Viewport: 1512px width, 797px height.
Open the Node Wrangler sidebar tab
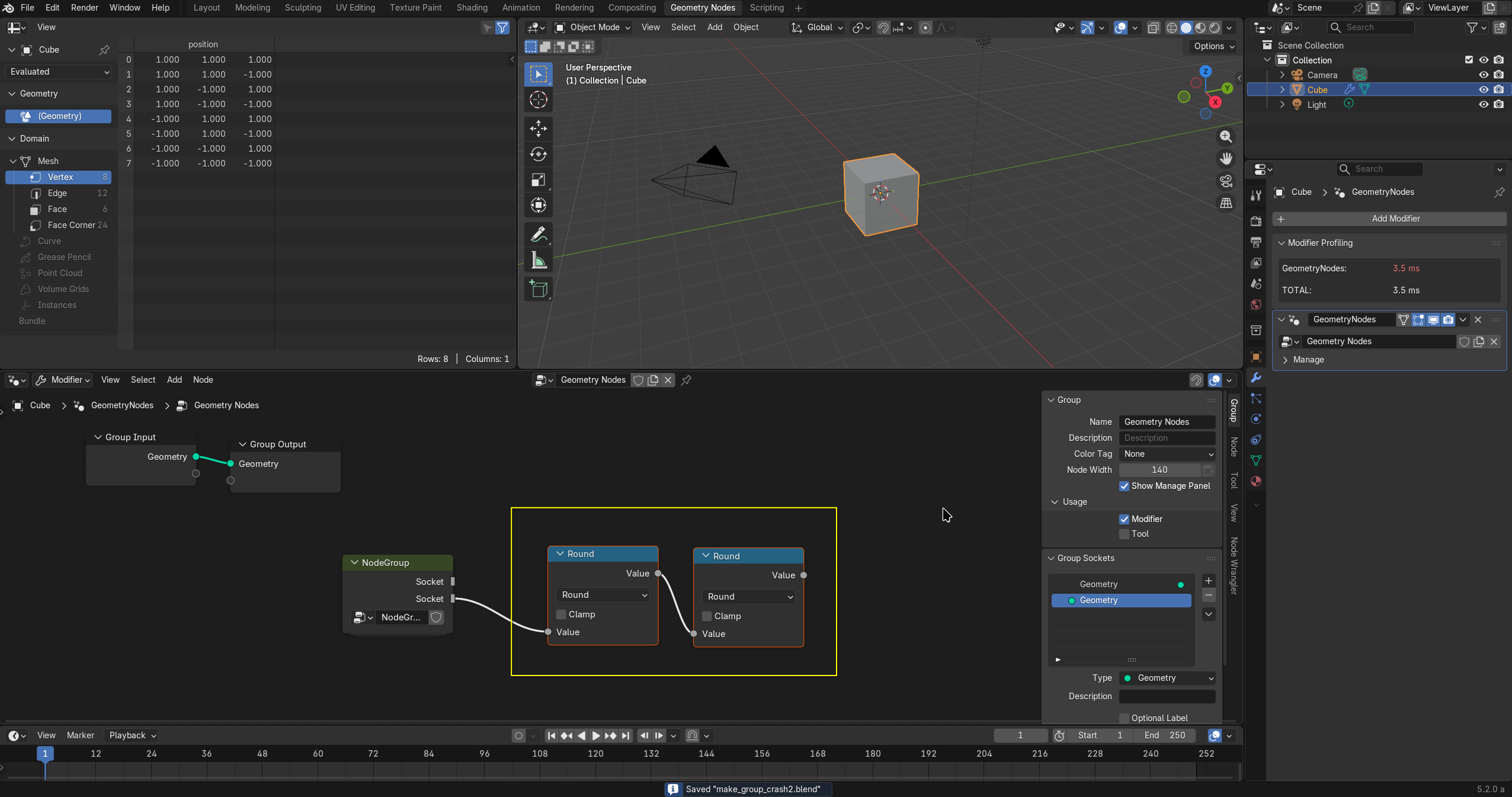click(1234, 566)
